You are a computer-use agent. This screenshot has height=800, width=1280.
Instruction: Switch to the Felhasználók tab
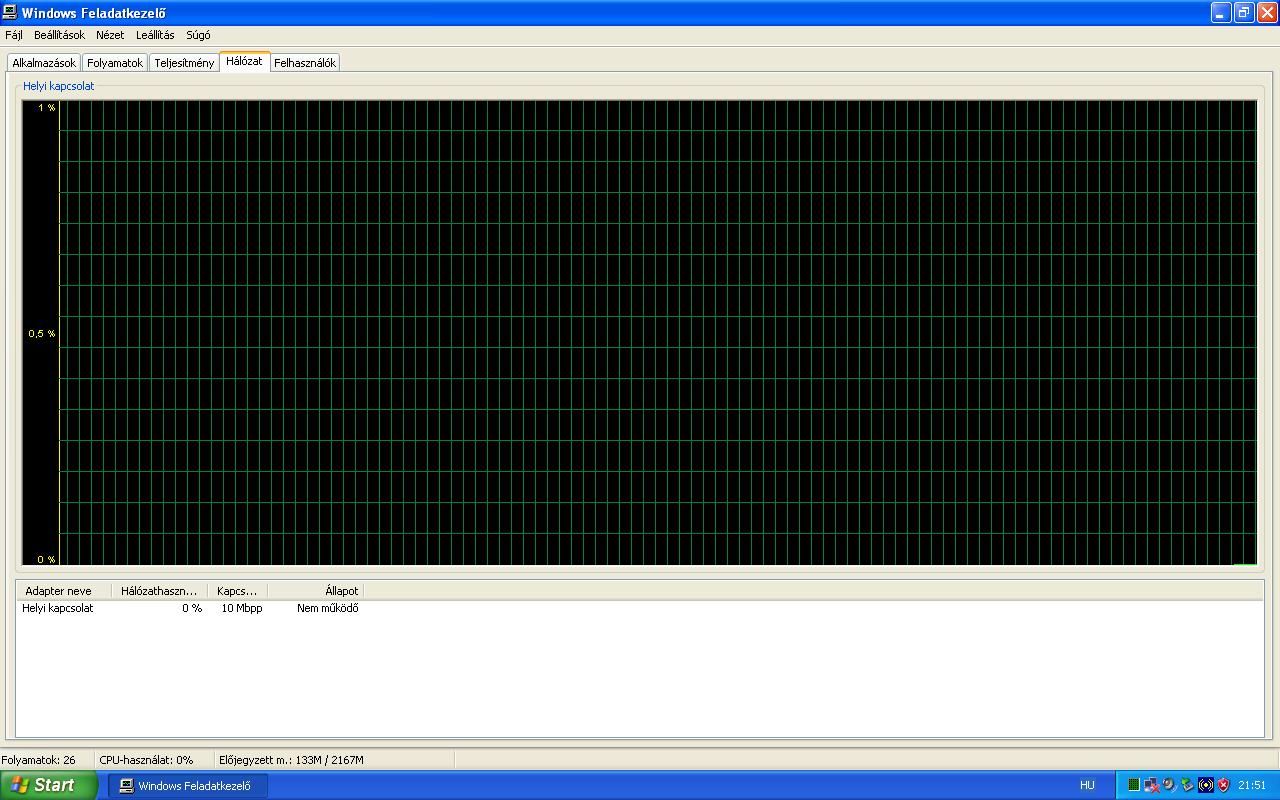(305, 63)
